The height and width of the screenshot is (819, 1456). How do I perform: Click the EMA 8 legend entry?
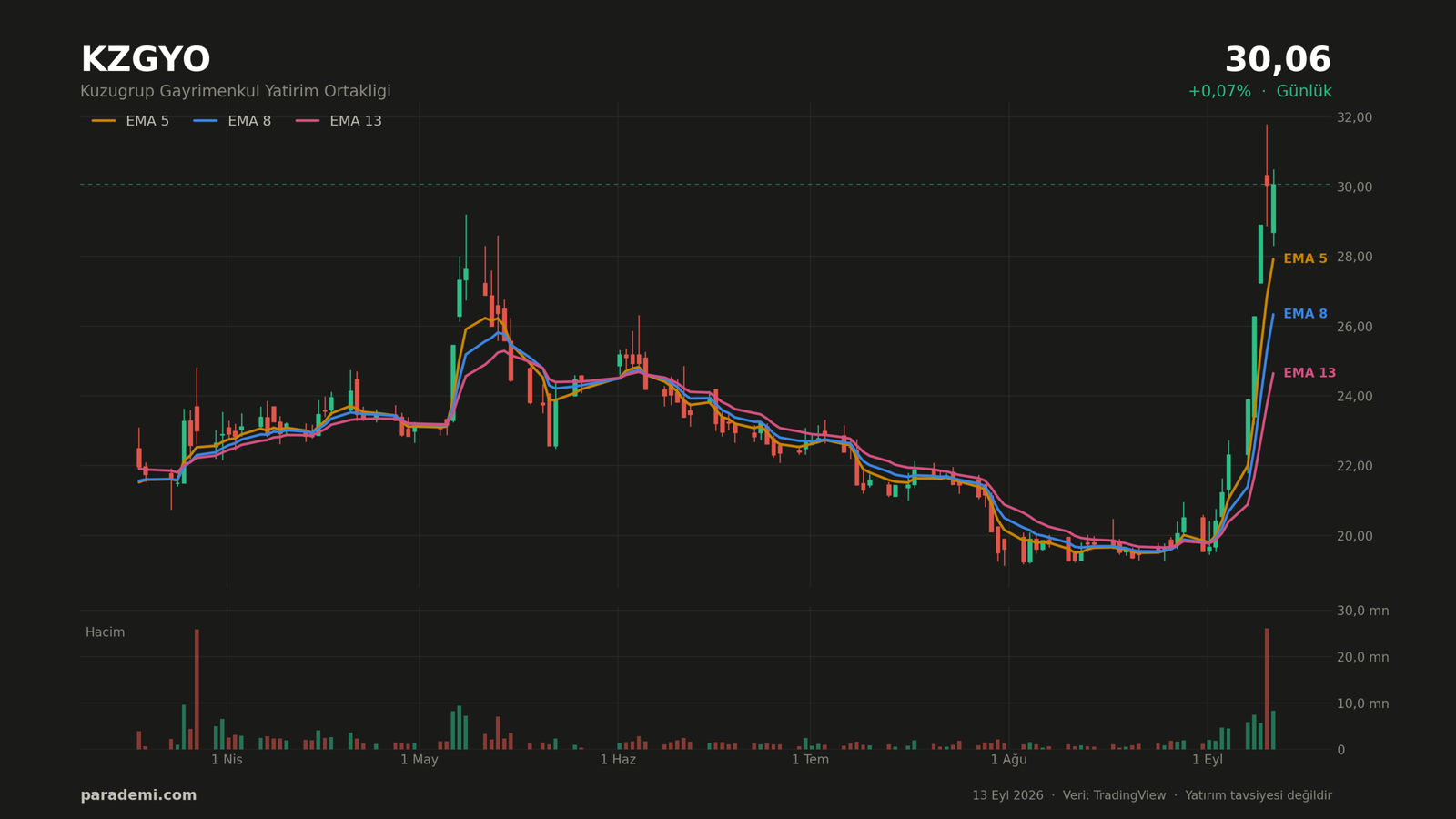click(232, 121)
